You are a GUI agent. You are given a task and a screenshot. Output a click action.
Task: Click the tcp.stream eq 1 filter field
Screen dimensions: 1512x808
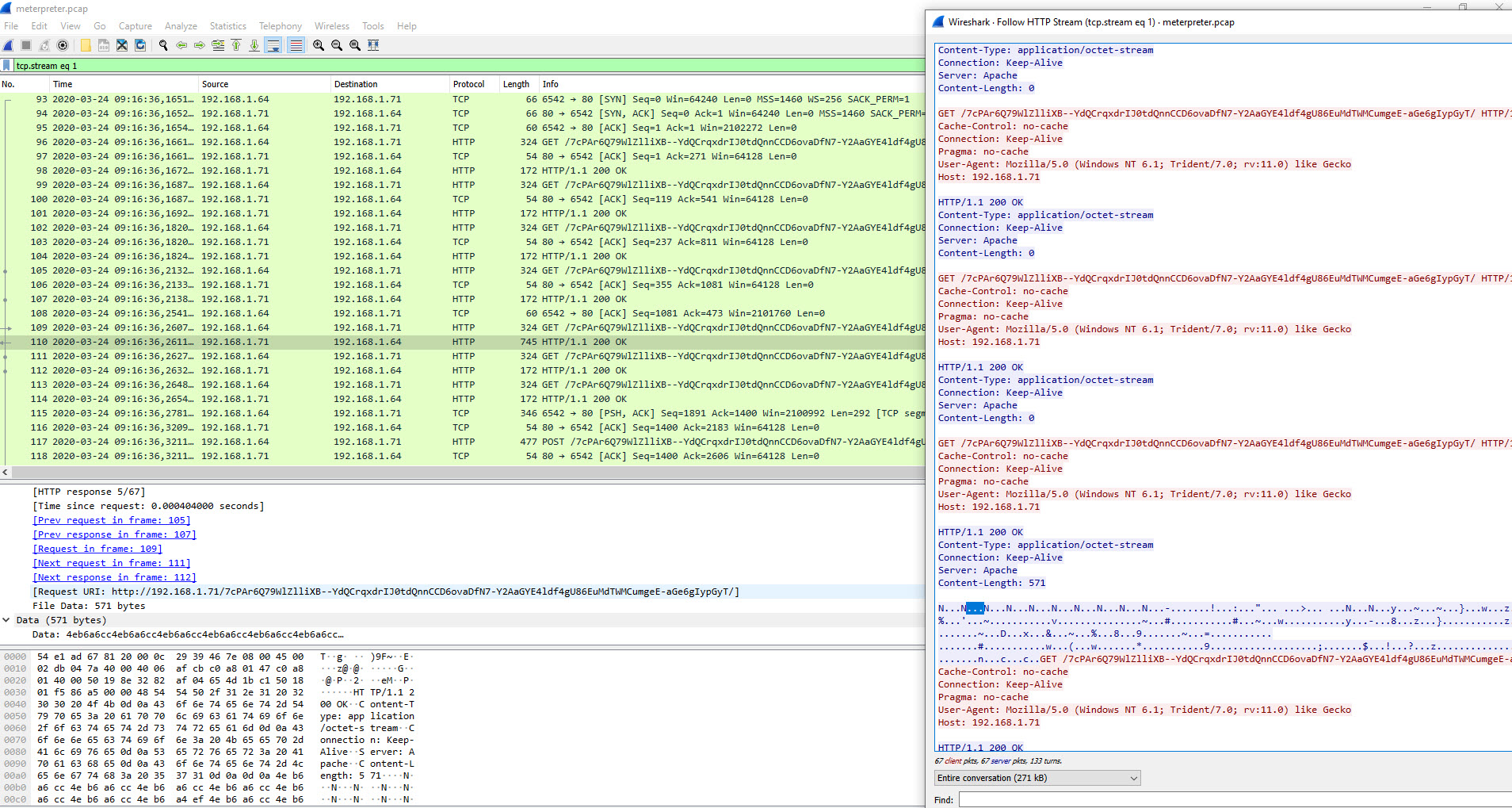[468, 66]
